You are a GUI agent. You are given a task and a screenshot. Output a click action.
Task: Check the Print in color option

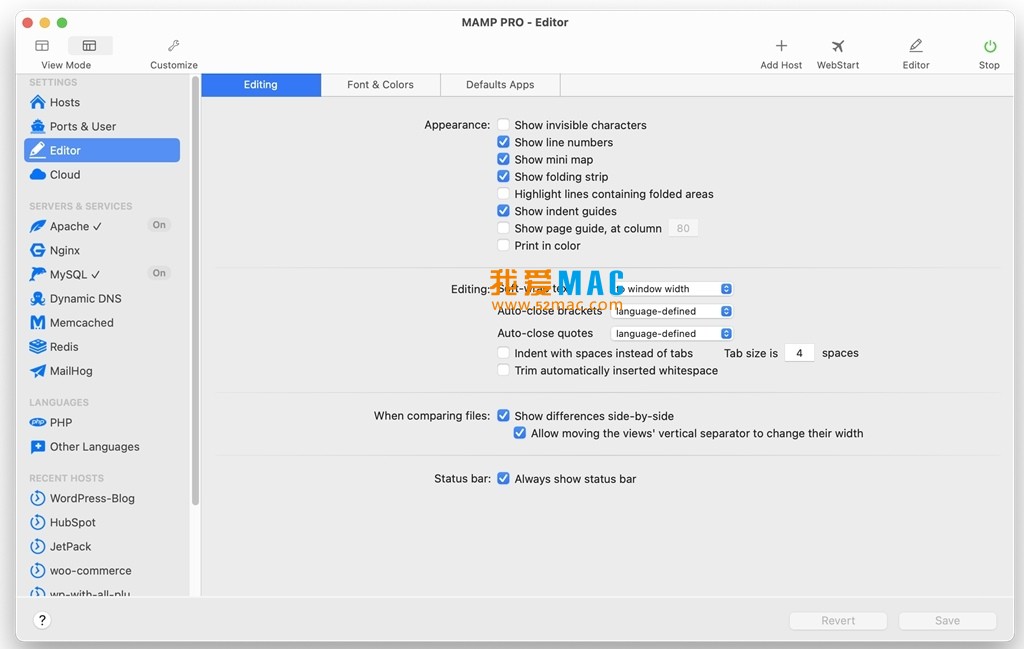504,245
